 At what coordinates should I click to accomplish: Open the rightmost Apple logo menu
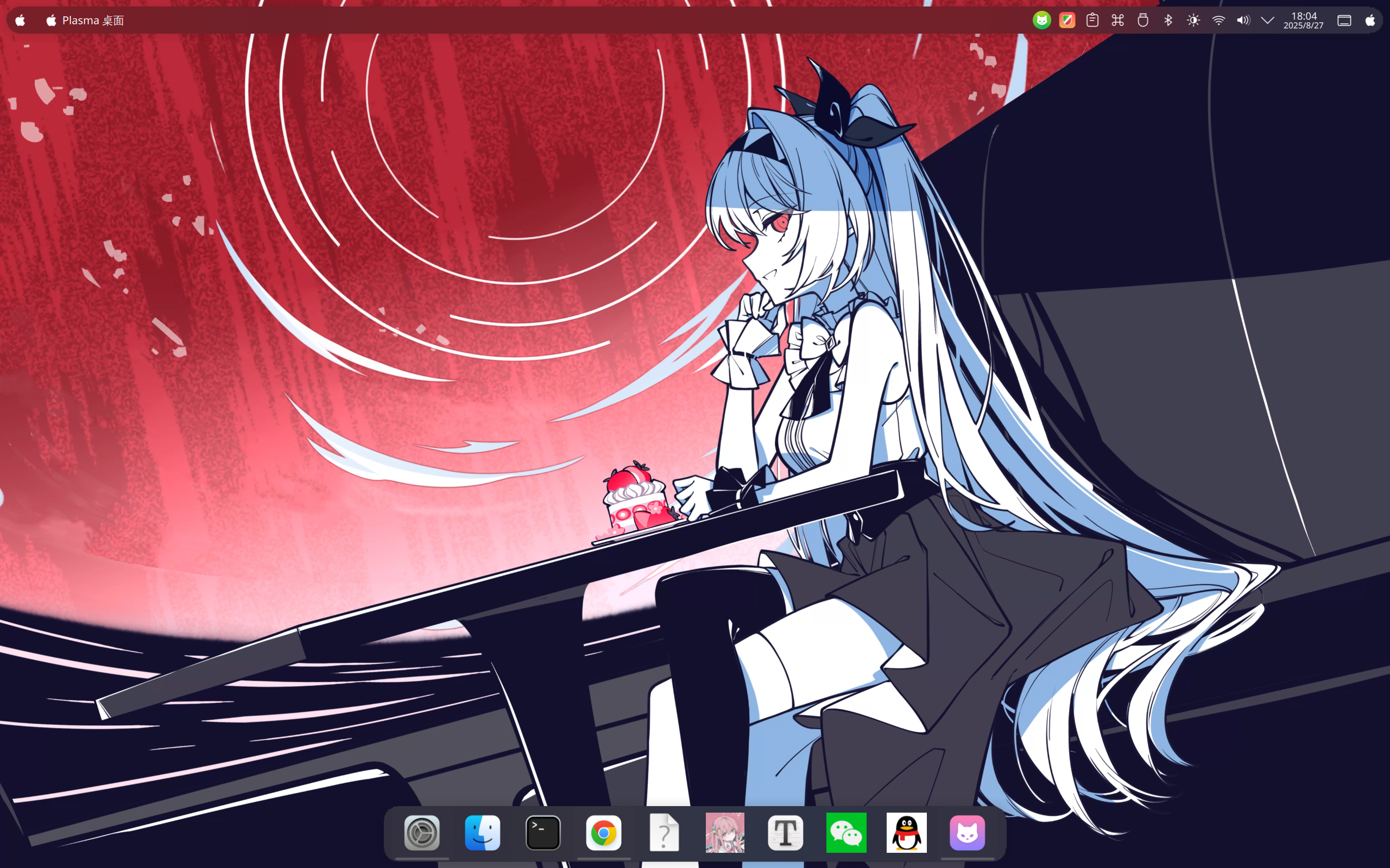pos(1370,21)
